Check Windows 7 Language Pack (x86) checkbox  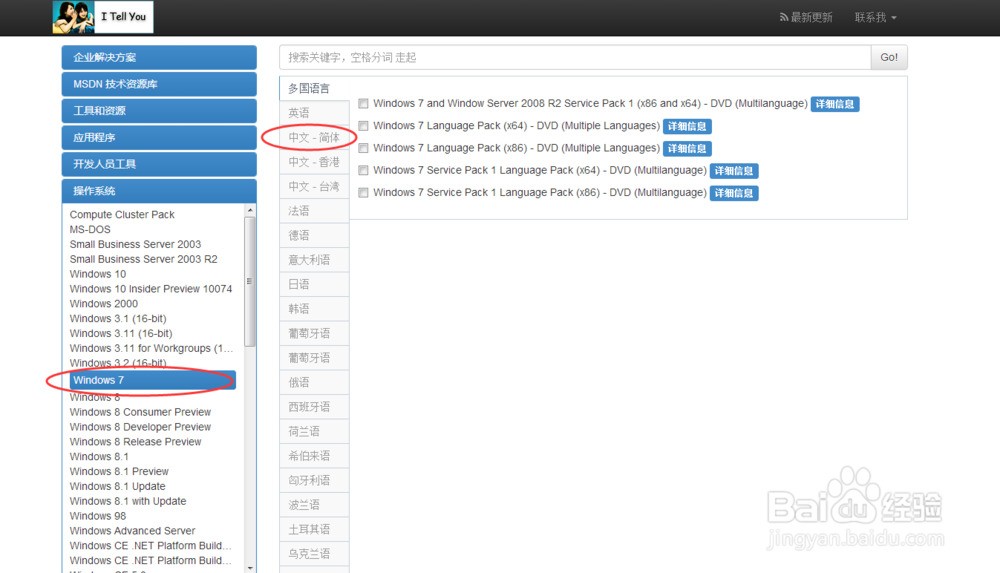(364, 148)
